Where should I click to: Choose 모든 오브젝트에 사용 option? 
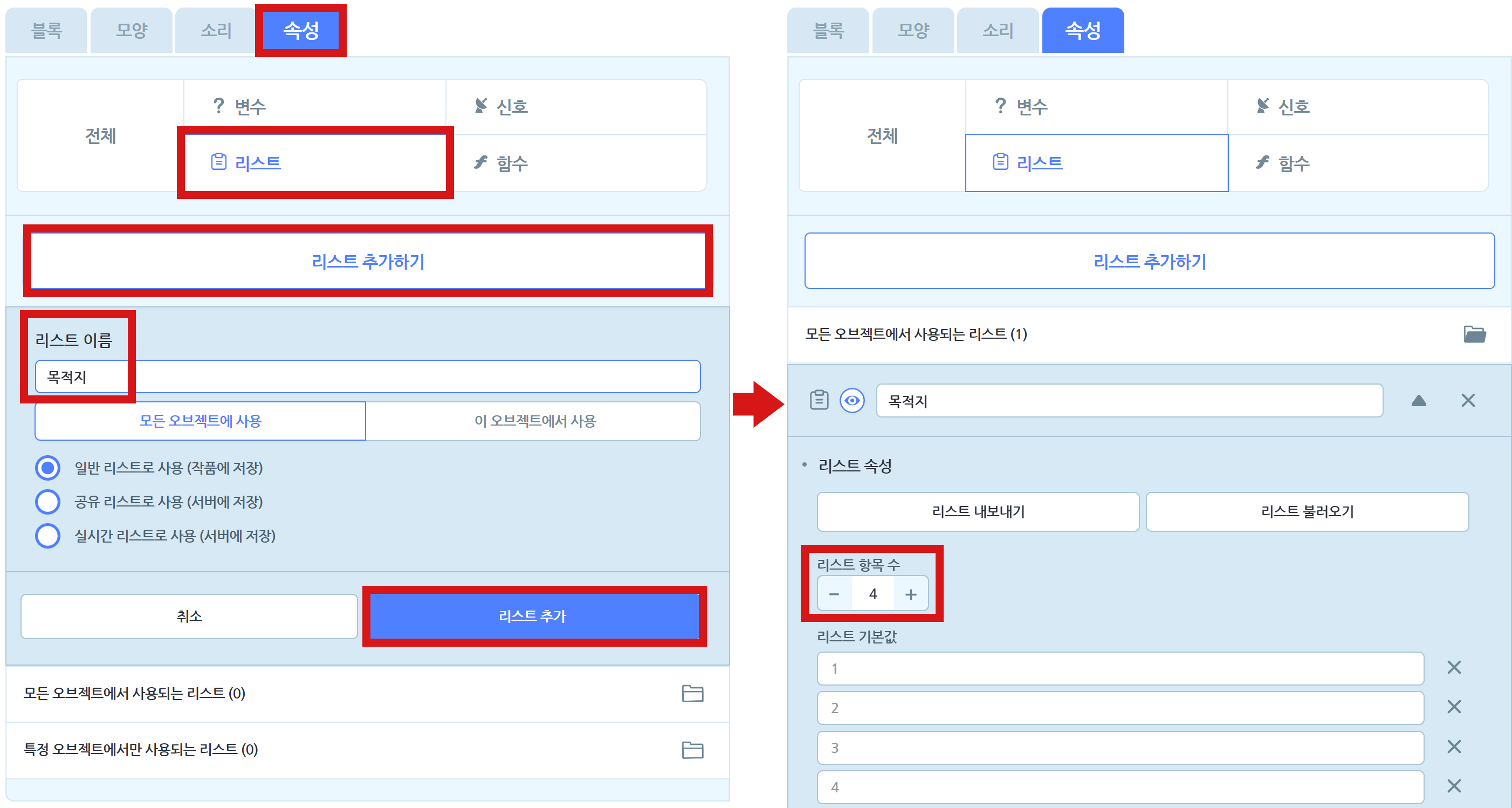[x=200, y=421]
